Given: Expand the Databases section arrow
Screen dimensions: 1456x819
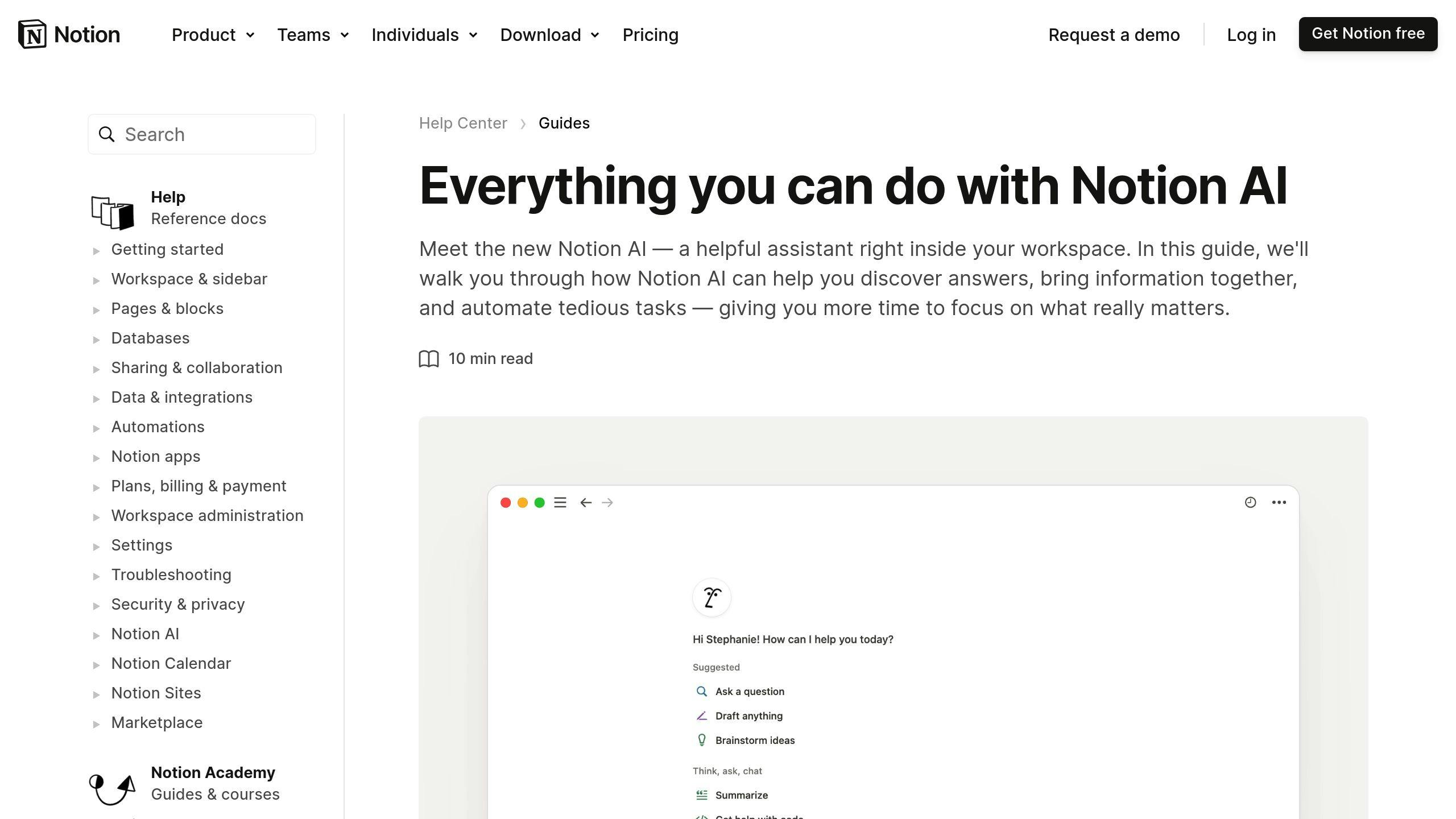Looking at the screenshot, I should 96,340.
